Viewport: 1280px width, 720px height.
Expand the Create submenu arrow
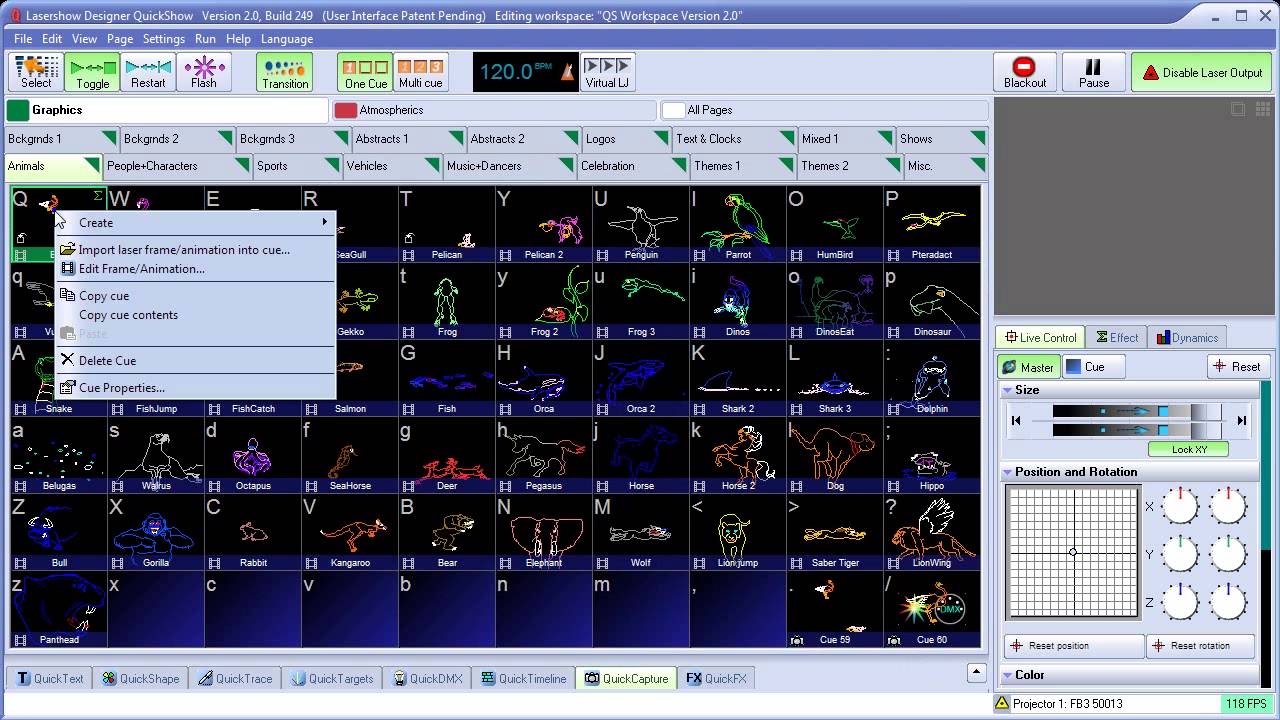point(324,222)
